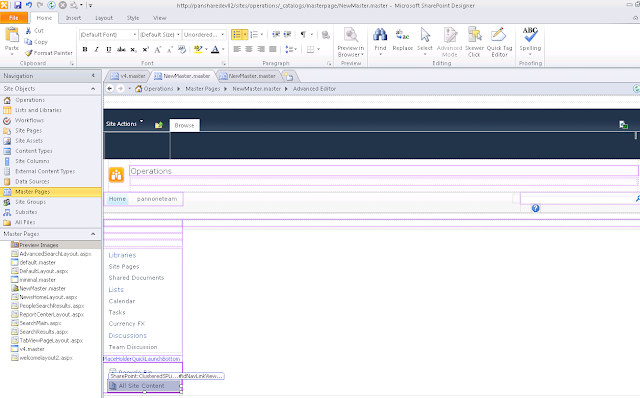Open Lists and Libraries in navigation
The height and width of the screenshot is (398, 640).
[x=38, y=110]
